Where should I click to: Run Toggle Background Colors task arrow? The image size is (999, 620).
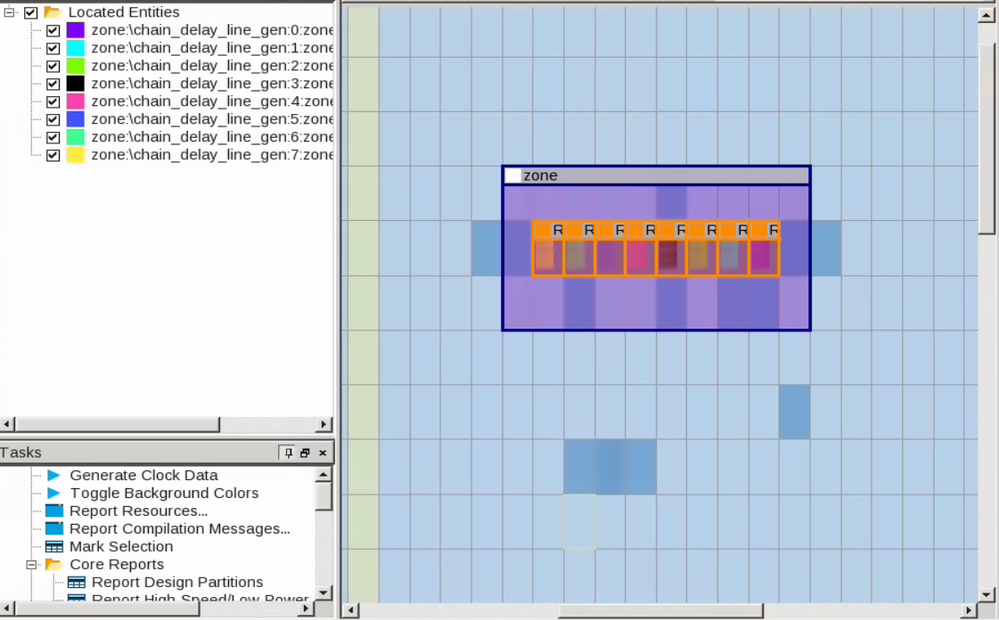(54, 493)
